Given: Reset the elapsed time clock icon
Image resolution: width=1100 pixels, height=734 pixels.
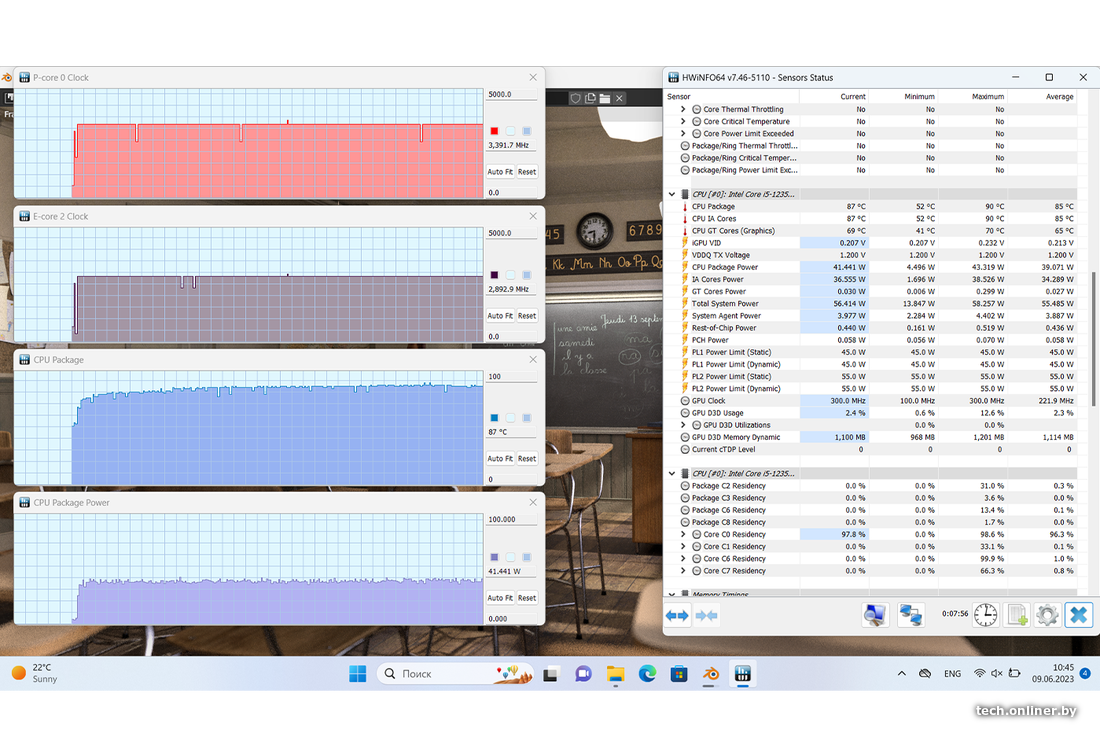Looking at the screenshot, I should (986, 615).
